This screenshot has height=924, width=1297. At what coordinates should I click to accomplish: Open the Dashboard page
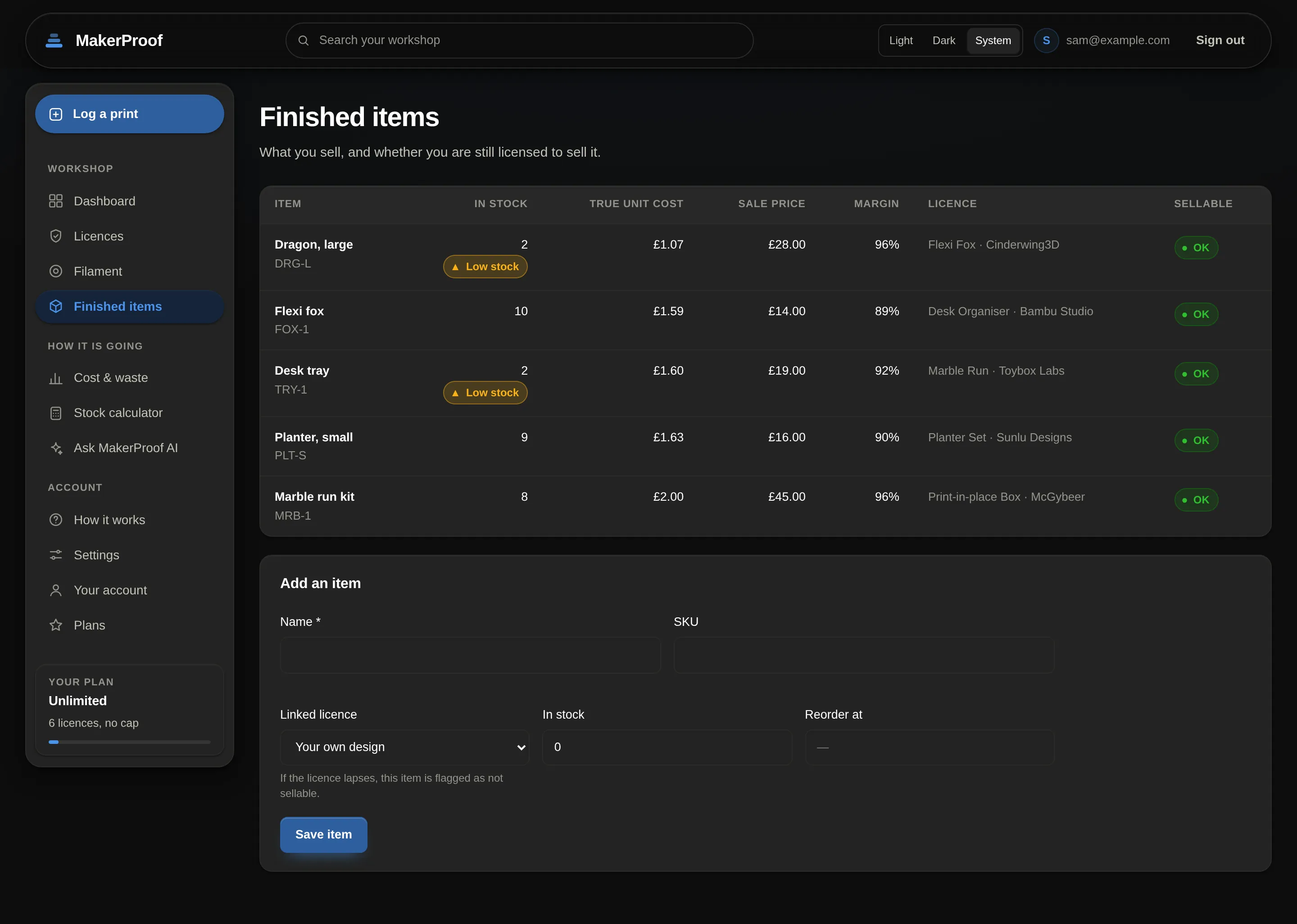click(x=130, y=201)
